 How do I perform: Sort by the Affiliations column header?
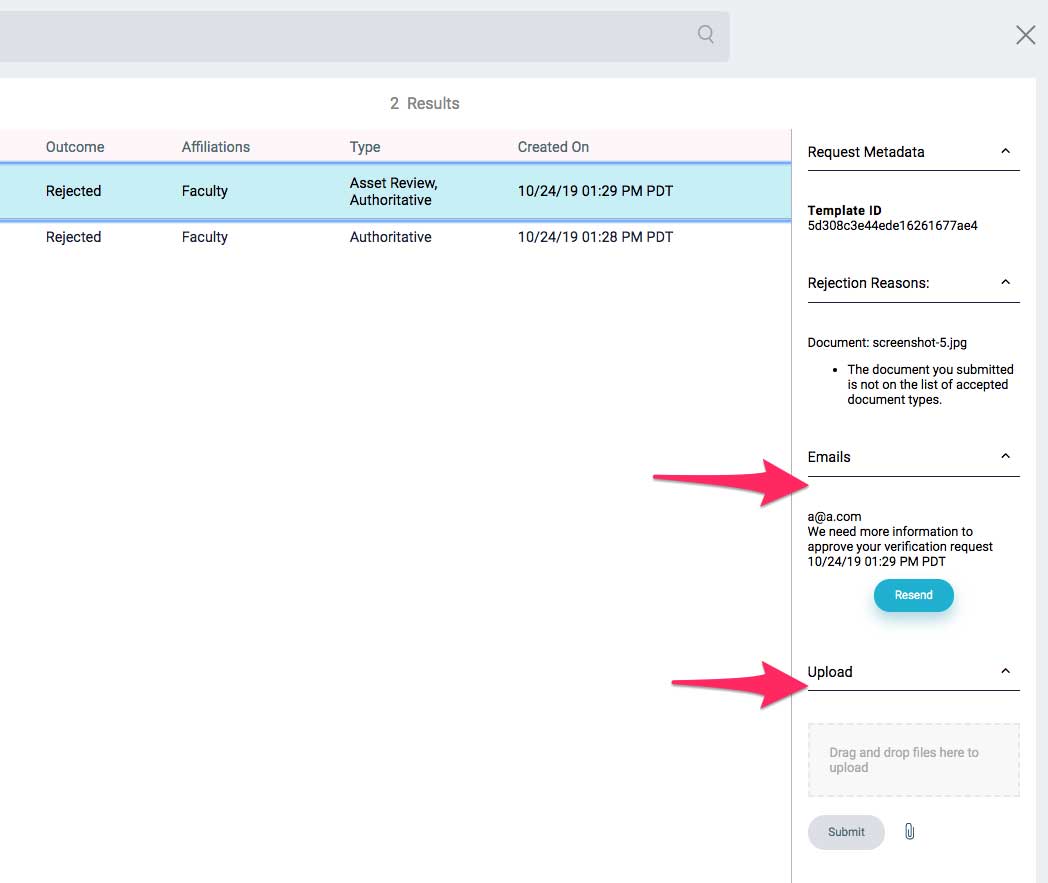pyautogui.click(x=215, y=147)
